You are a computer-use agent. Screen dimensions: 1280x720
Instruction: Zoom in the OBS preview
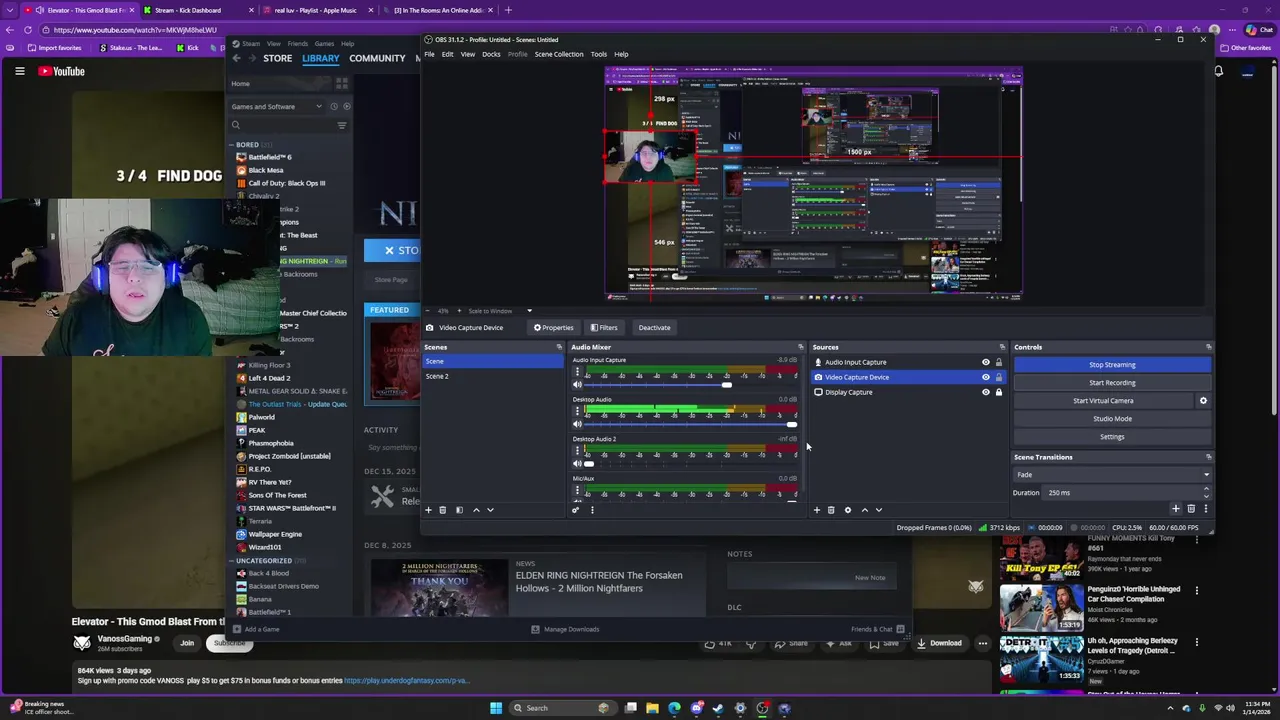(458, 311)
